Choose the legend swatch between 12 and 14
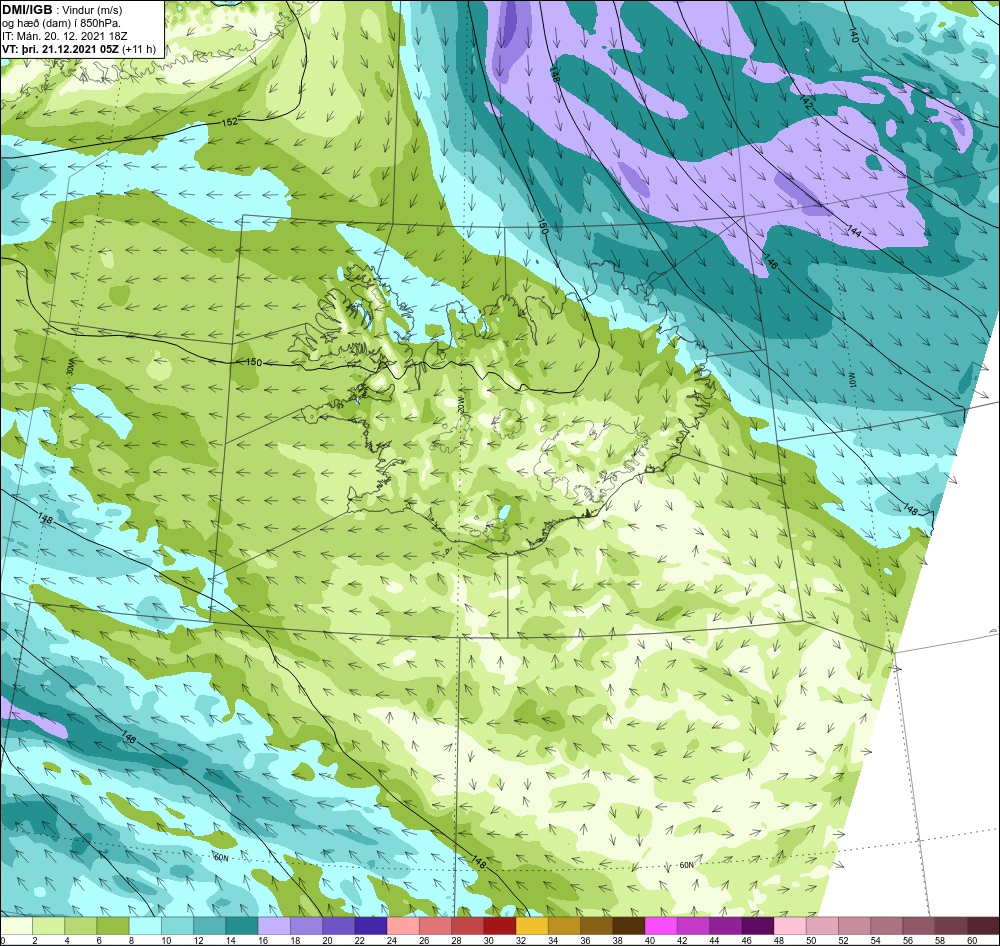The height and width of the screenshot is (946, 1000). pyautogui.click(x=210, y=926)
